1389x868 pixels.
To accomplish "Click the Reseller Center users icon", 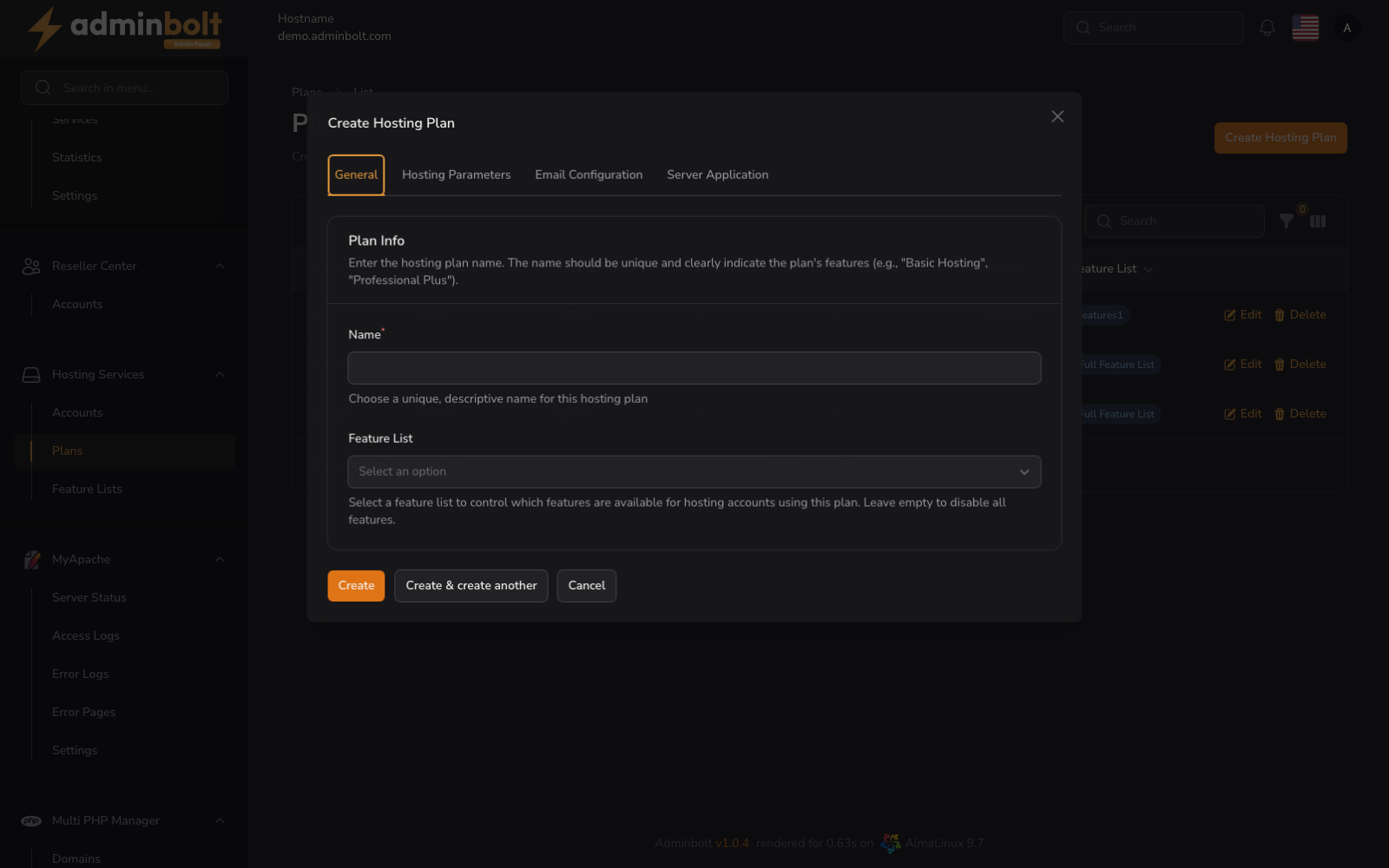I will click(x=31, y=266).
